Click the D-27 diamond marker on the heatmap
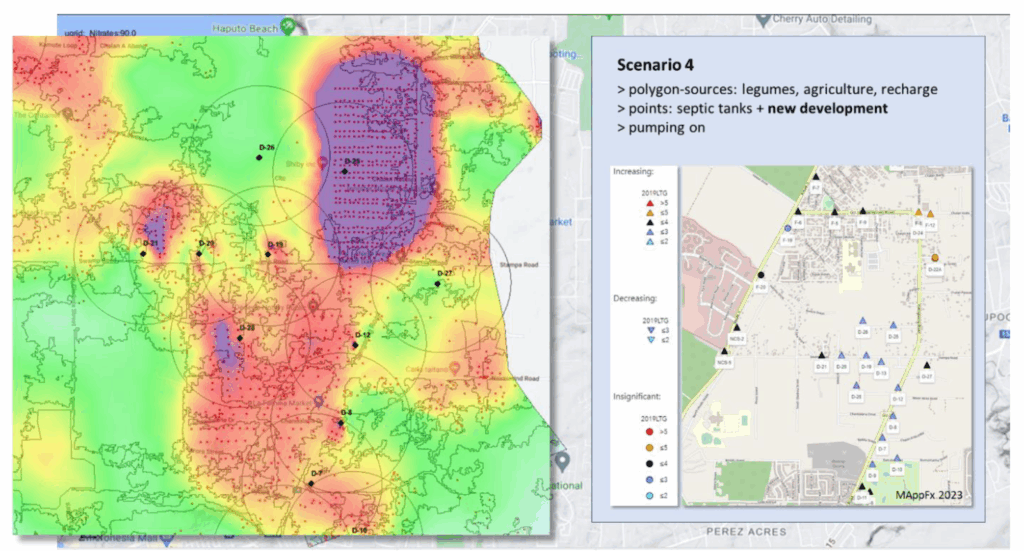 click(x=438, y=284)
